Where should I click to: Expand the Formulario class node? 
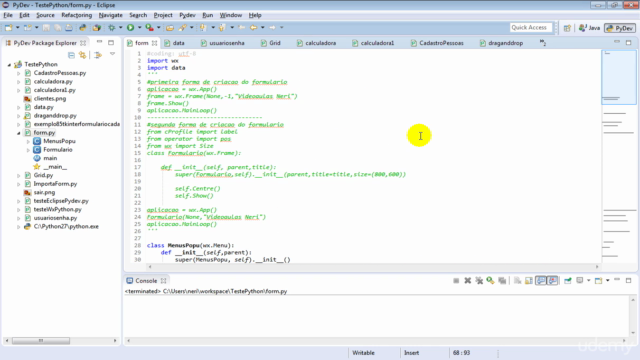[28, 150]
